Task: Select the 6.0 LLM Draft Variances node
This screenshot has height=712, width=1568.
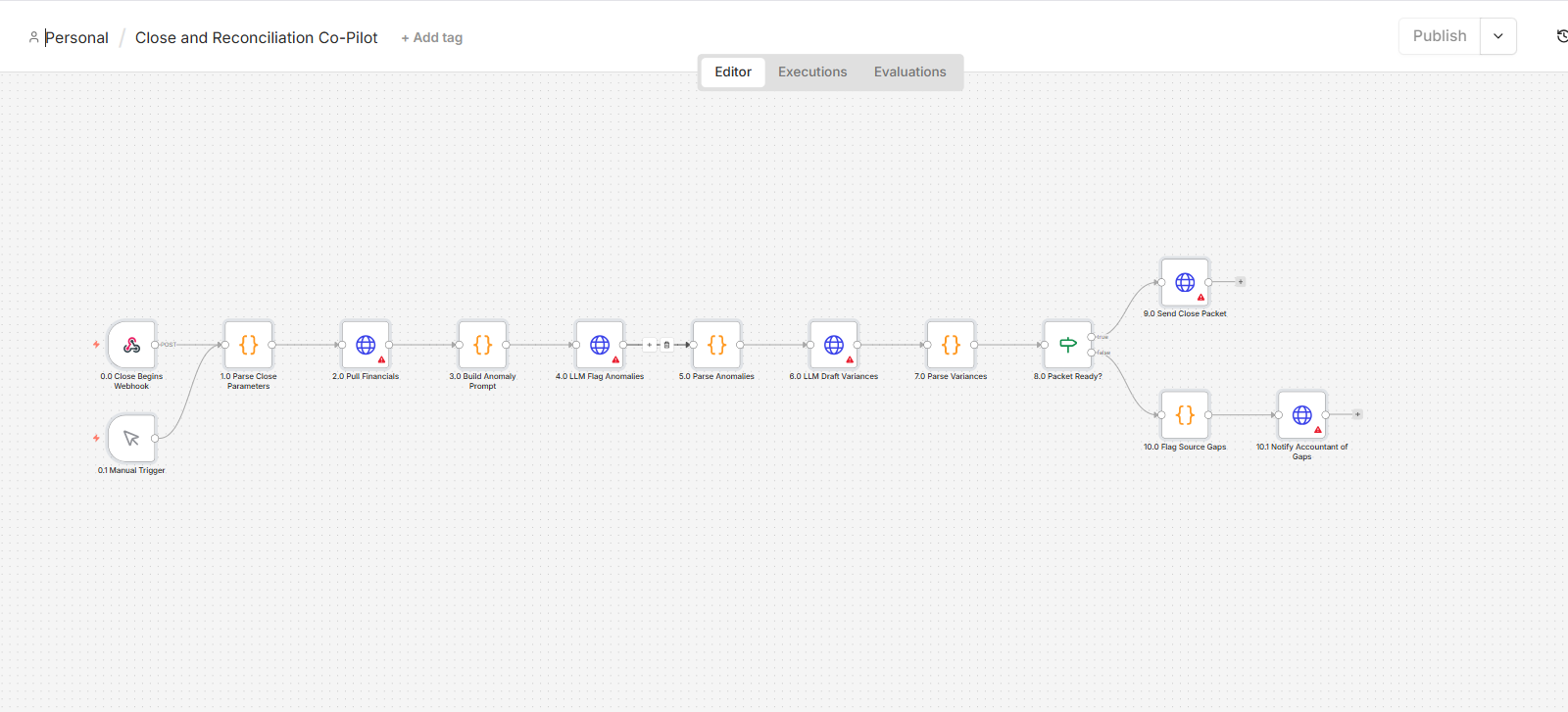Action: click(x=834, y=345)
